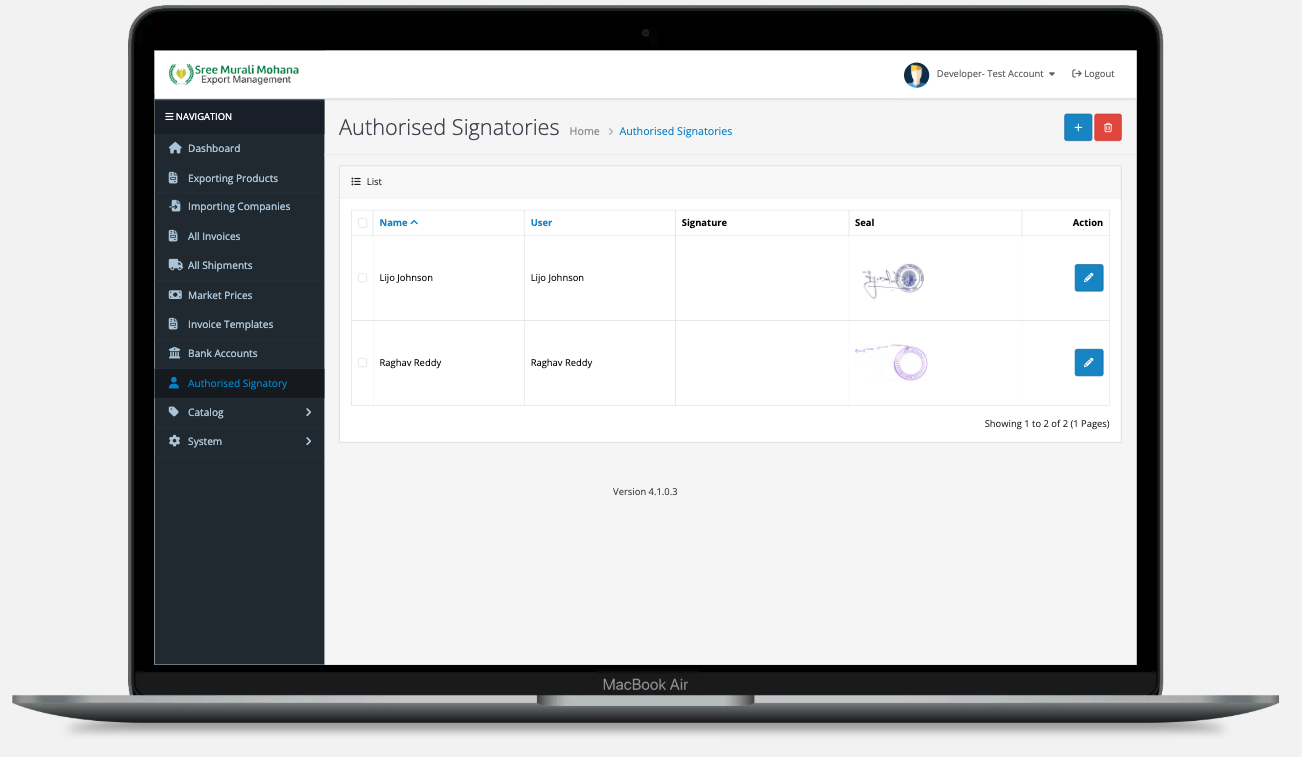Click the Home breadcrumb link
Viewport: 1302px width, 757px height.
584,131
